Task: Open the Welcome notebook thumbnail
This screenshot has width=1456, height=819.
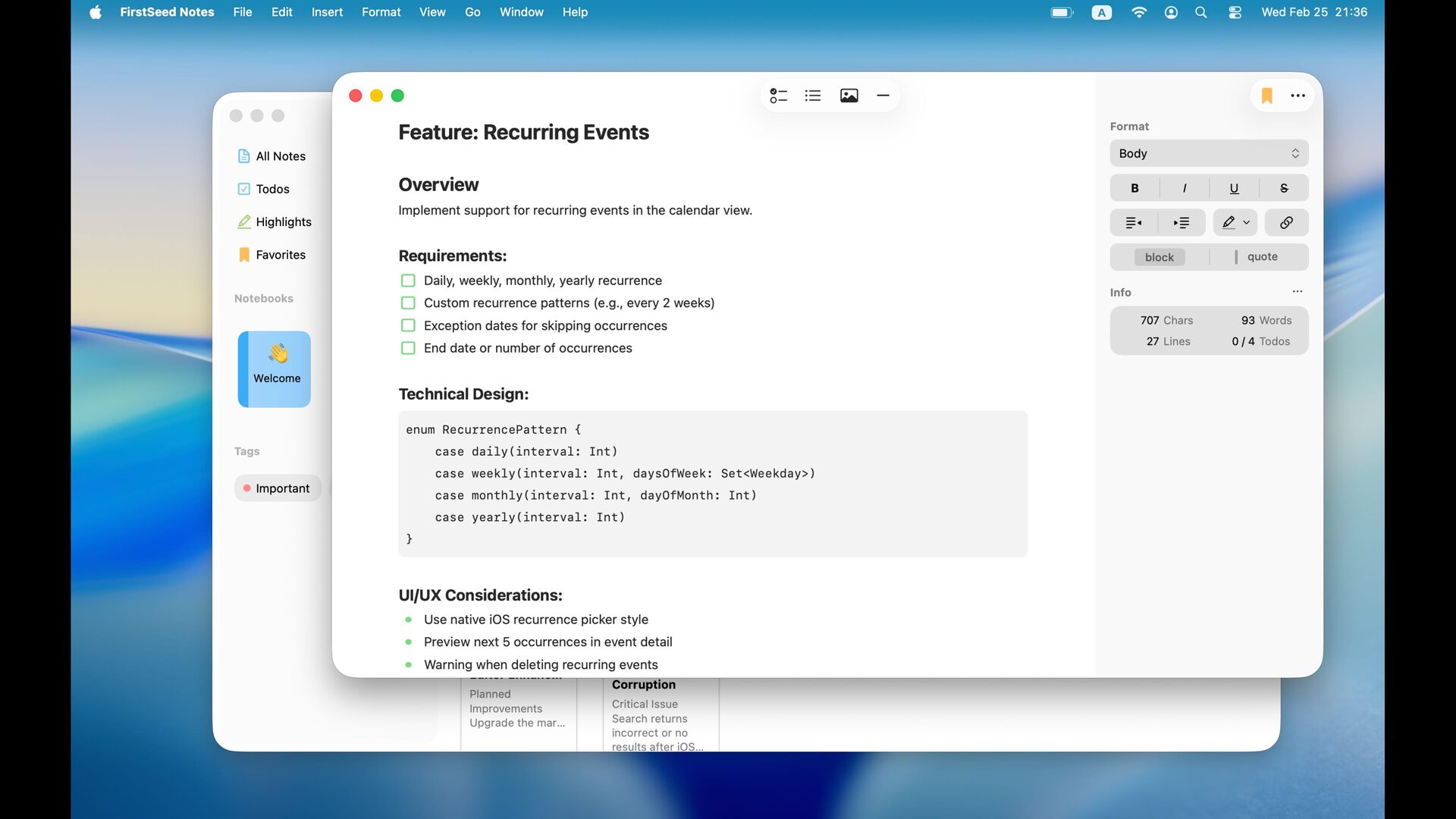Action: coord(275,369)
